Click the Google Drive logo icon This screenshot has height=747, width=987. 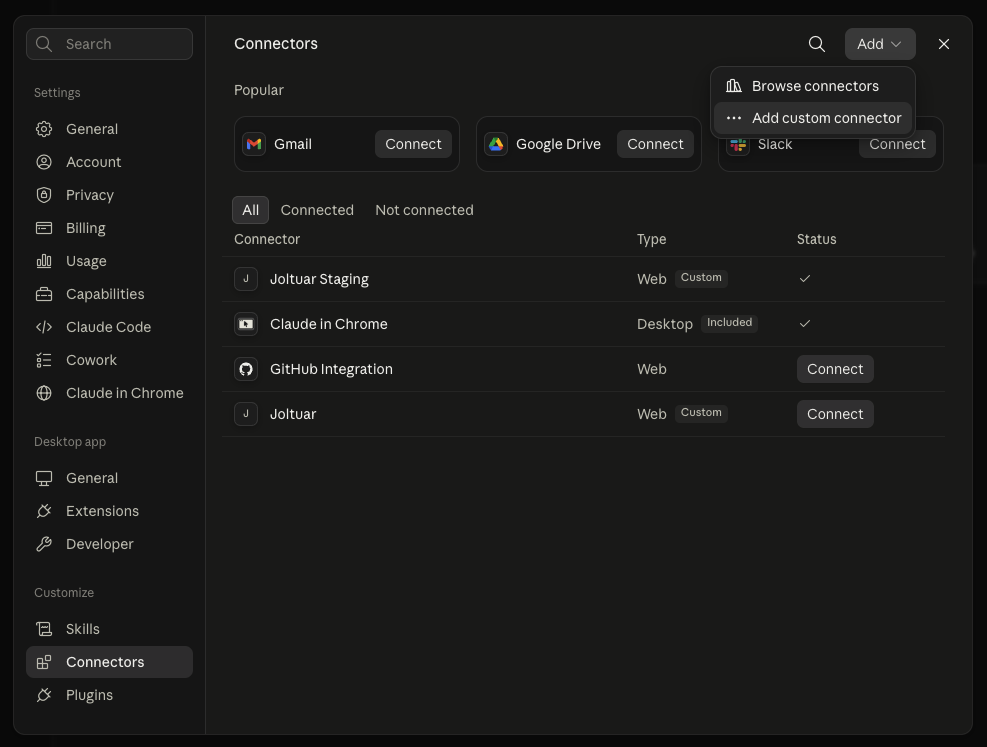click(496, 144)
